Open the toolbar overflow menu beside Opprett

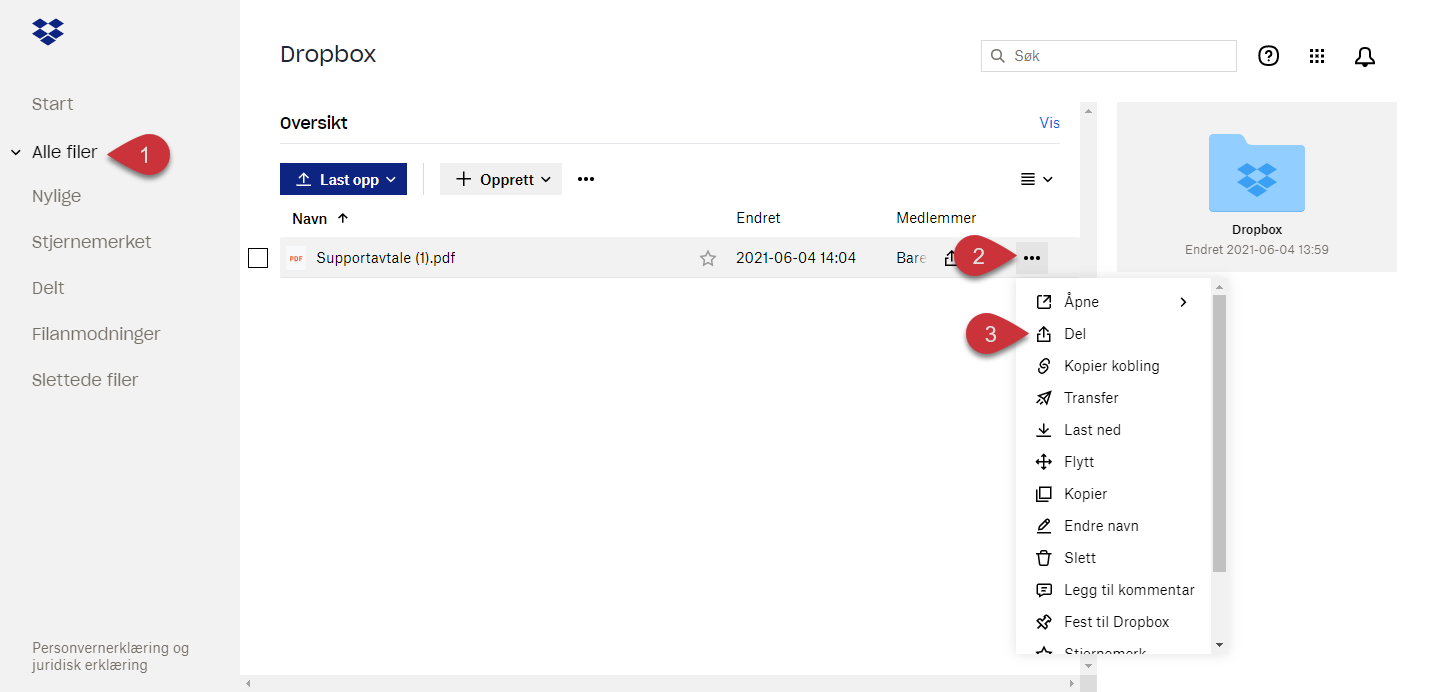pyautogui.click(x=586, y=179)
